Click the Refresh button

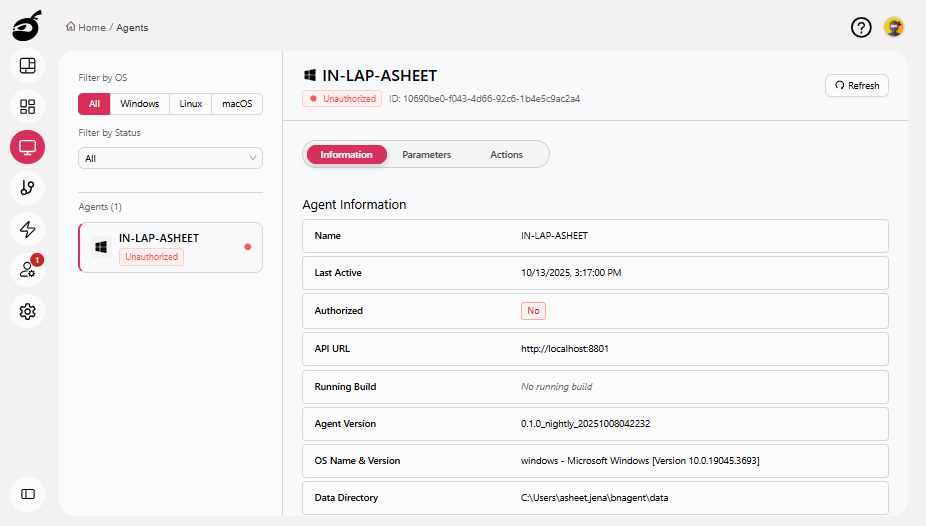tap(857, 86)
